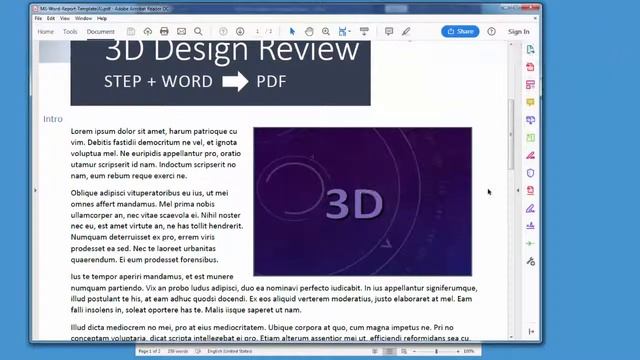Choose the Hand pan tool
Image resolution: width=640 pixels, height=360 pixels.
[x=309, y=31]
